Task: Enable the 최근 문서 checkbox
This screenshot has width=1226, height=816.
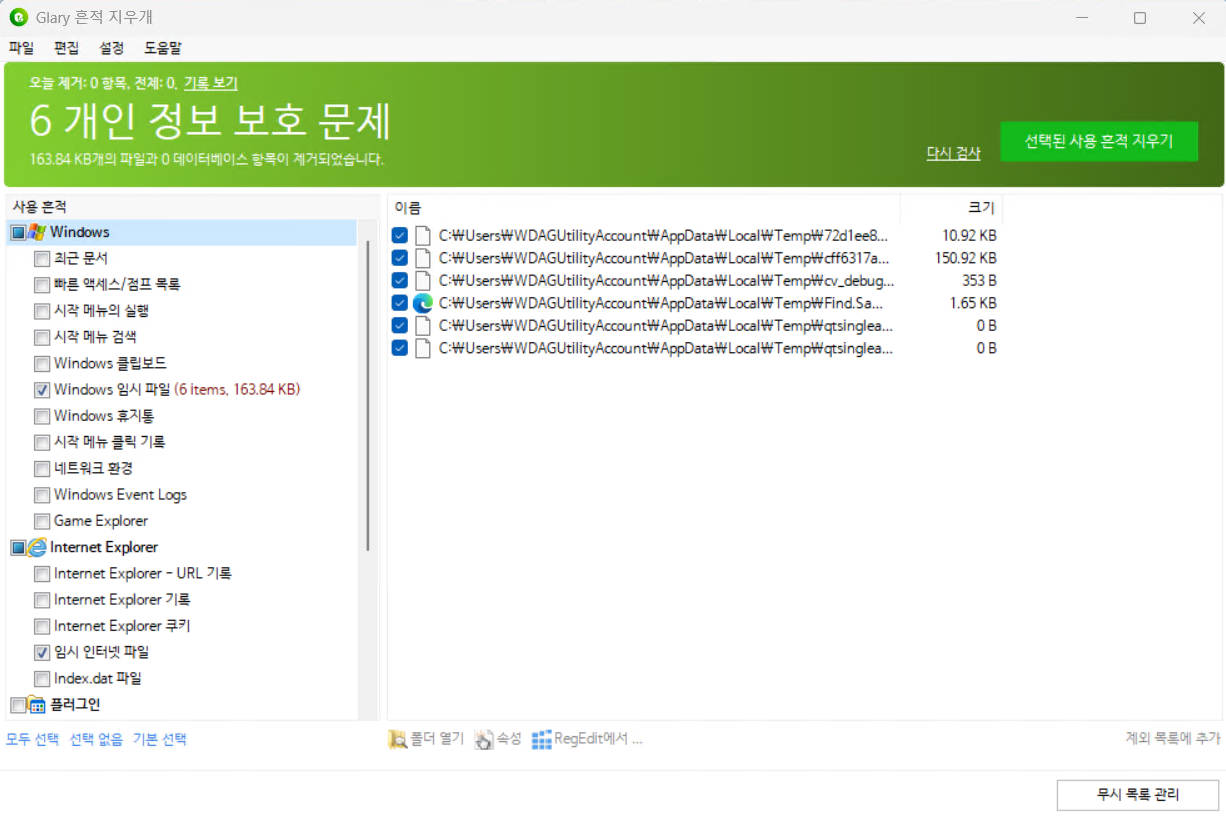Action: click(x=42, y=259)
